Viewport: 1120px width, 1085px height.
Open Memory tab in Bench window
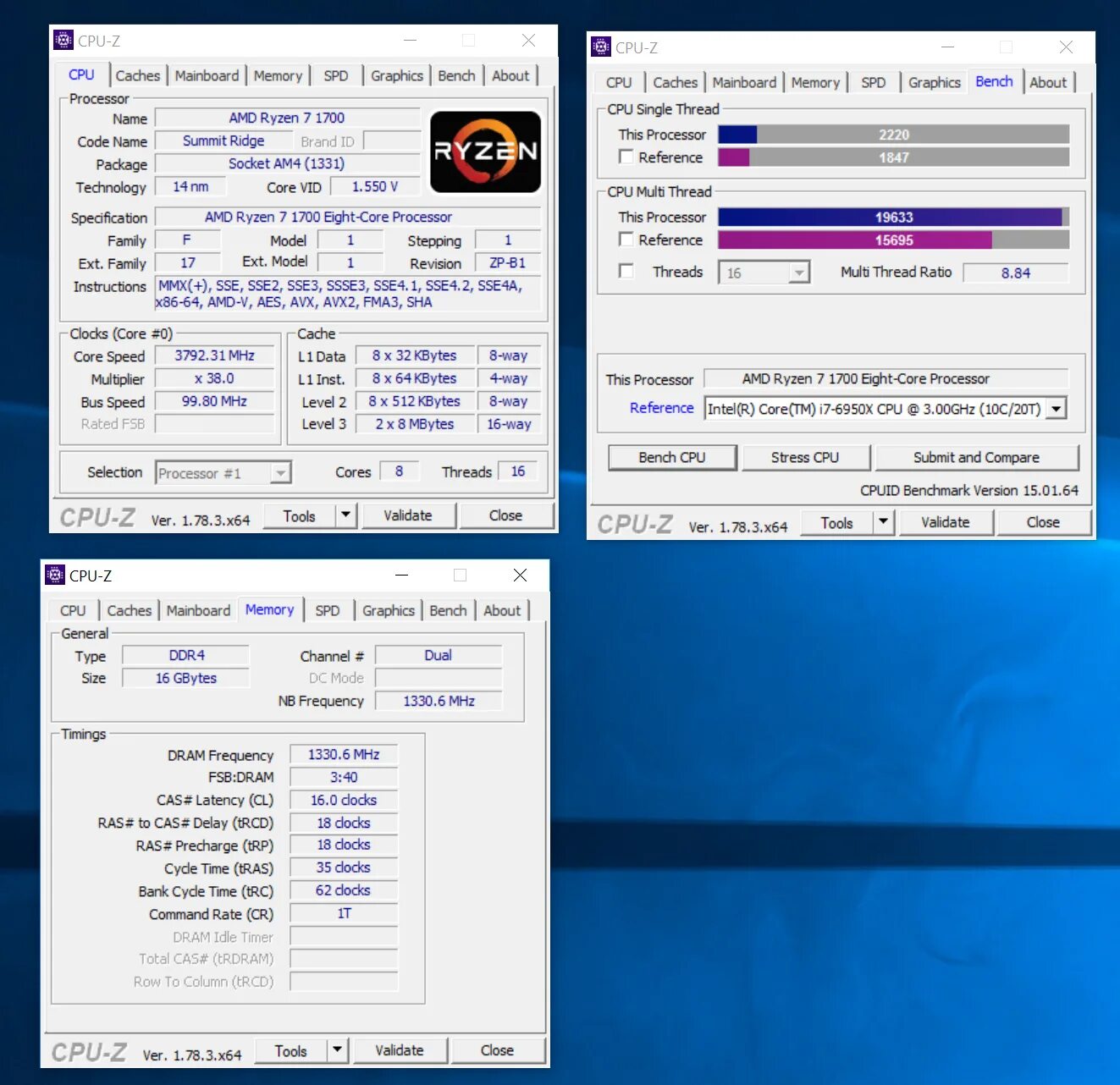pyautogui.click(x=815, y=82)
